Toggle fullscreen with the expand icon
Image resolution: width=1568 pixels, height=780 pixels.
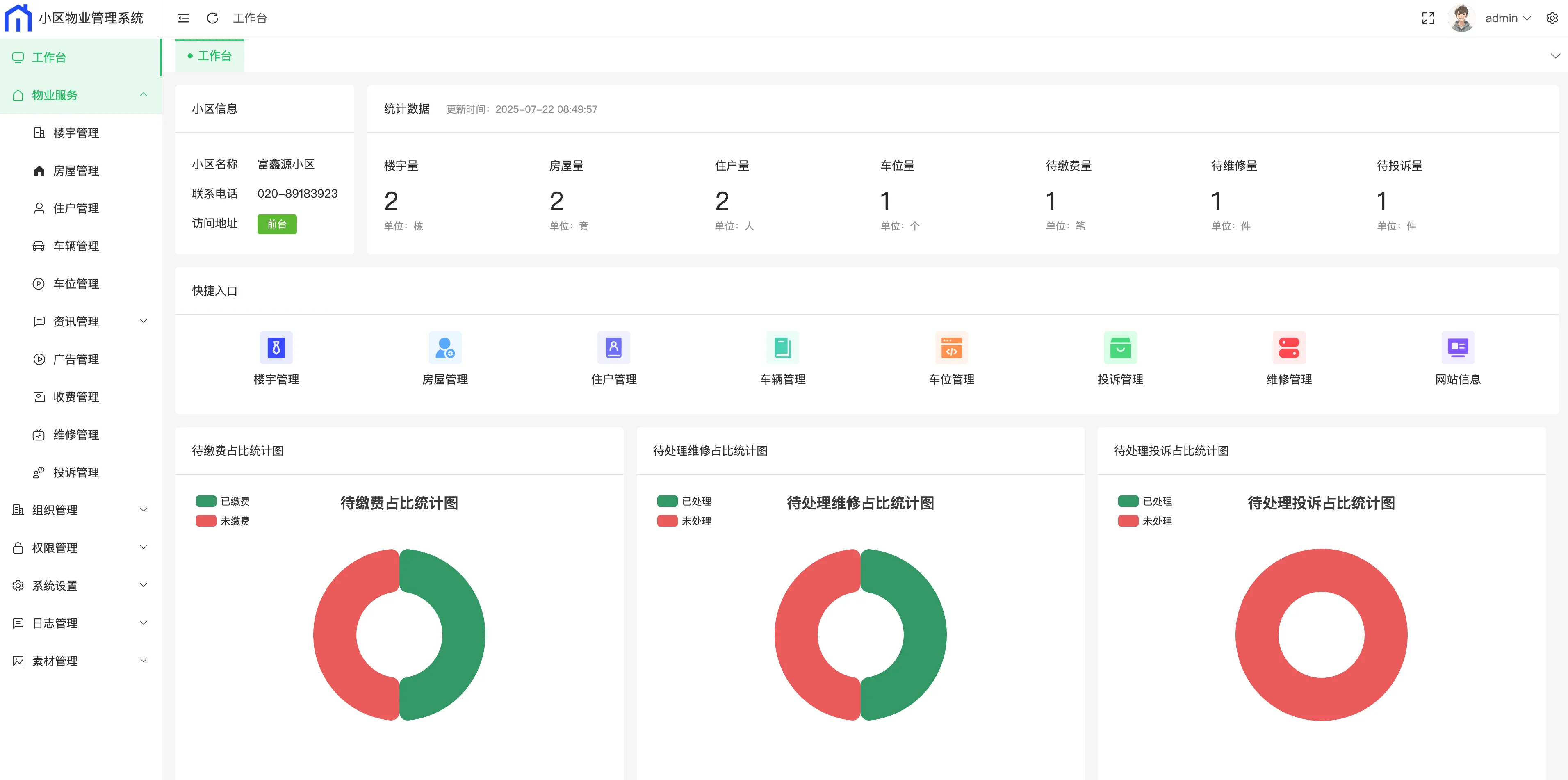[x=1427, y=18]
